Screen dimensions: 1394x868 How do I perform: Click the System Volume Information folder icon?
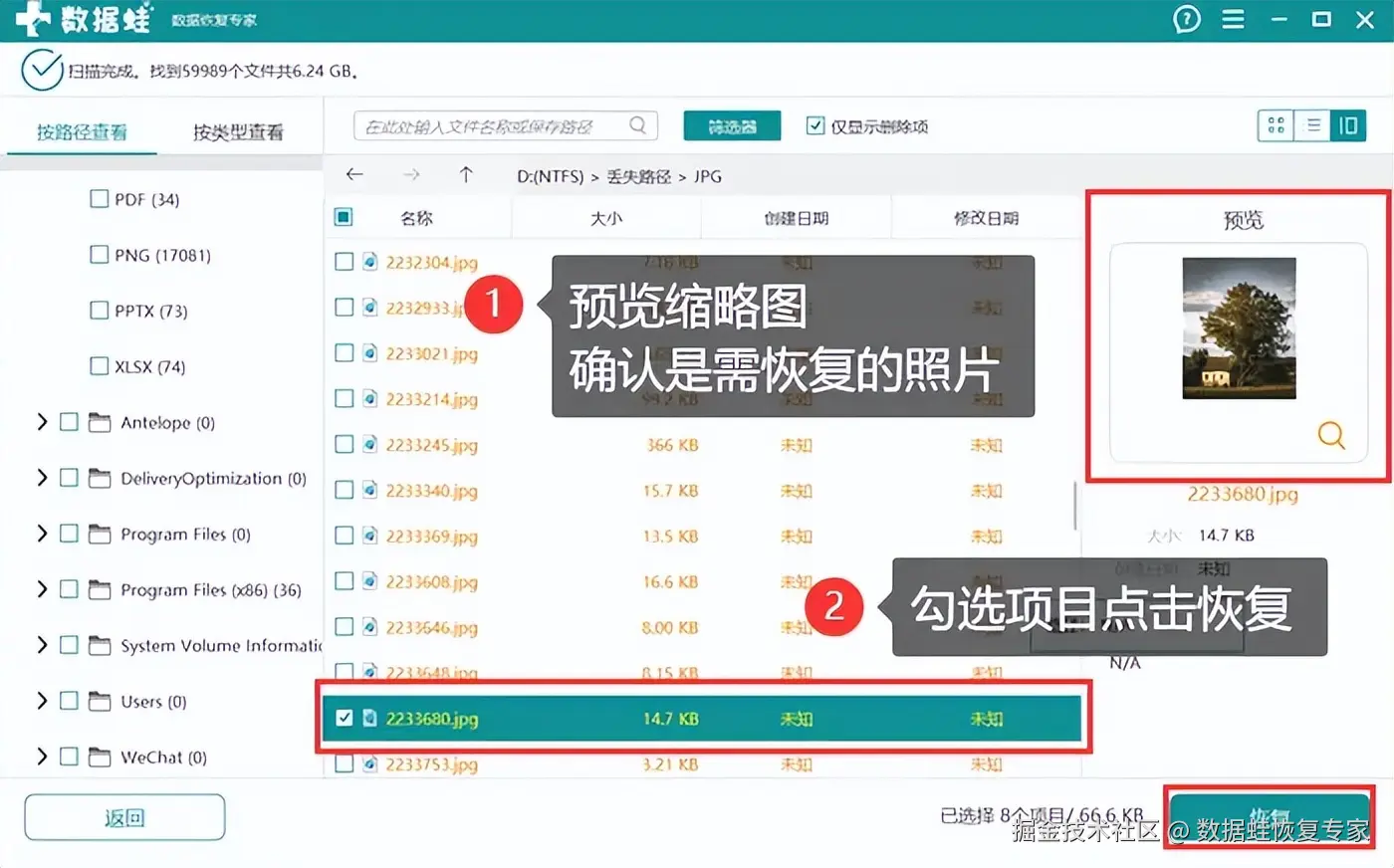pos(100,646)
